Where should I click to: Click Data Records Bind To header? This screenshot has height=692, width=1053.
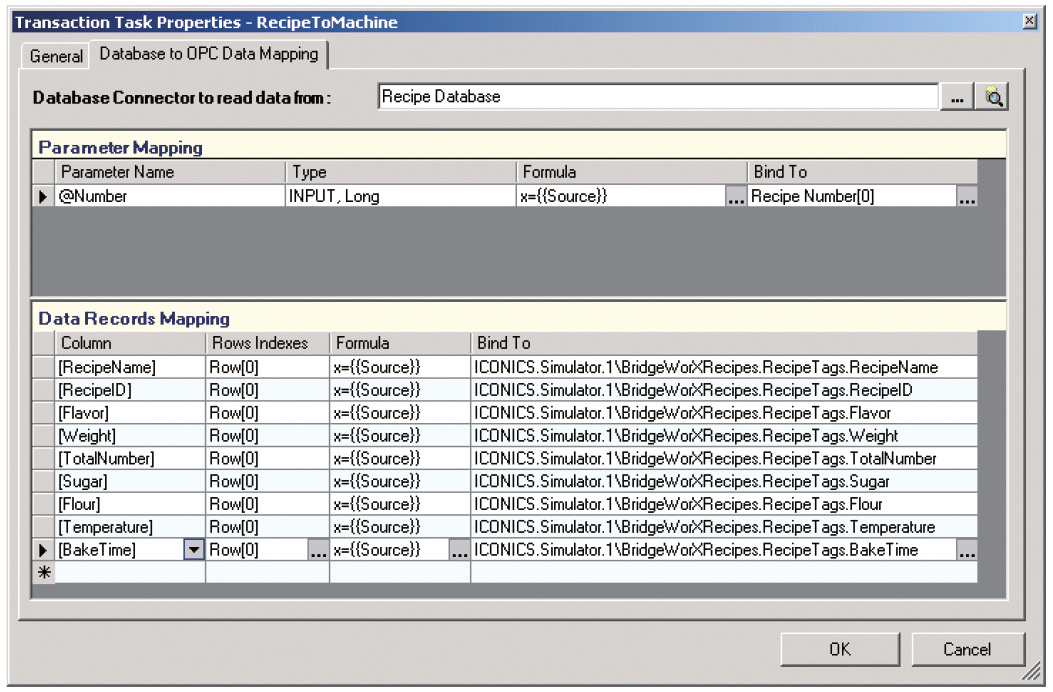[x=724, y=343]
